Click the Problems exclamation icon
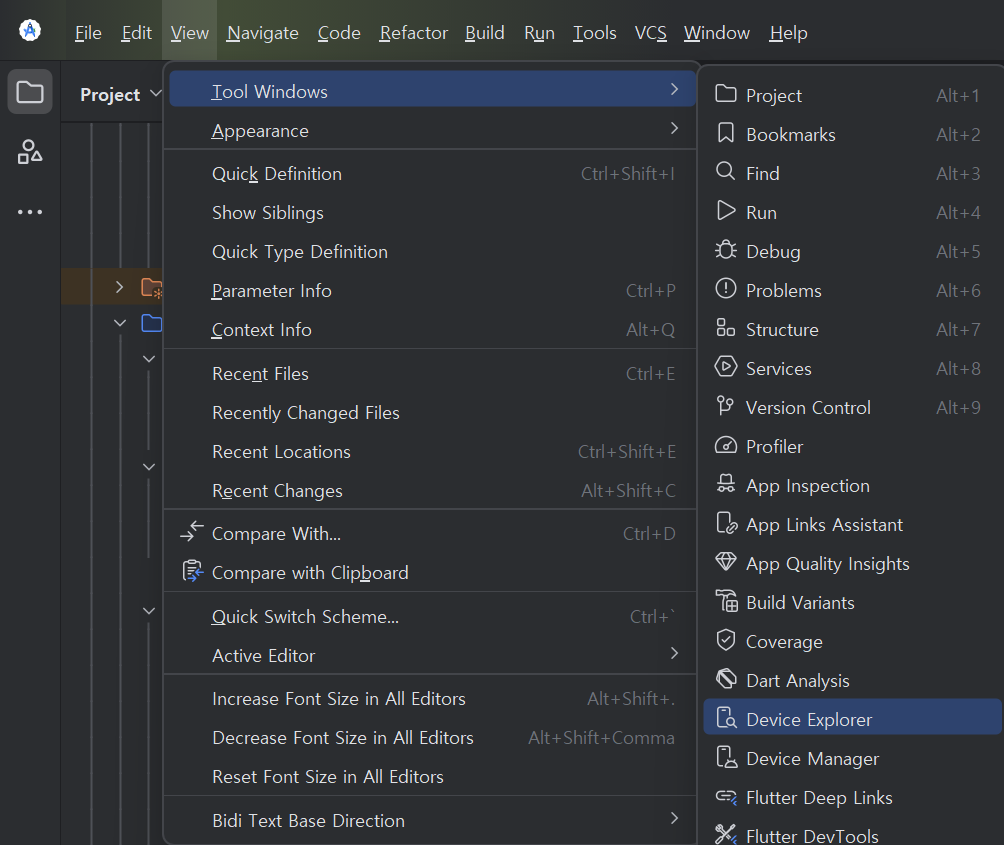1004x845 pixels. click(725, 289)
